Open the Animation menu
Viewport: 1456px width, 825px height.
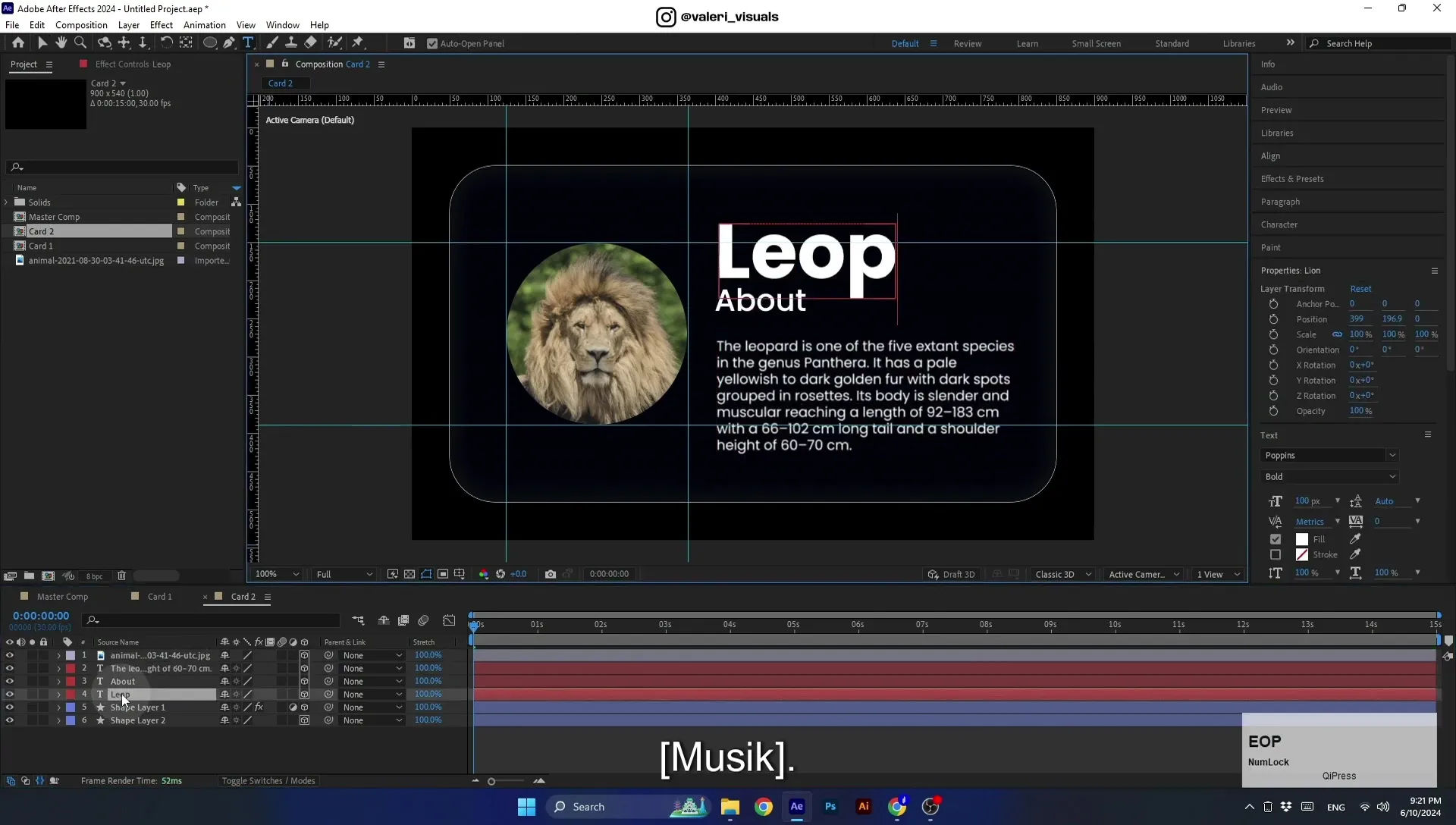[x=205, y=25]
